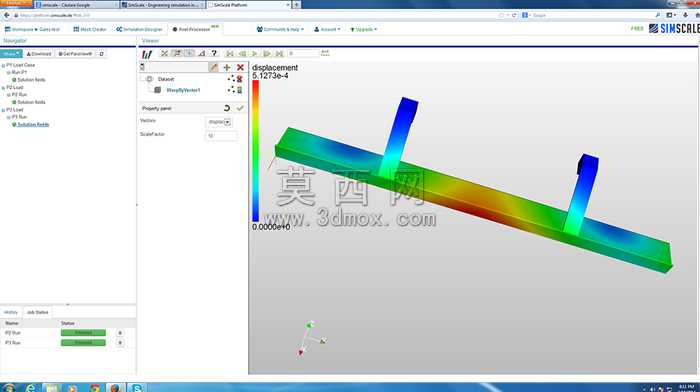Click the Windows Start button
This screenshot has height=392, width=700.
click(x=8, y=388)
